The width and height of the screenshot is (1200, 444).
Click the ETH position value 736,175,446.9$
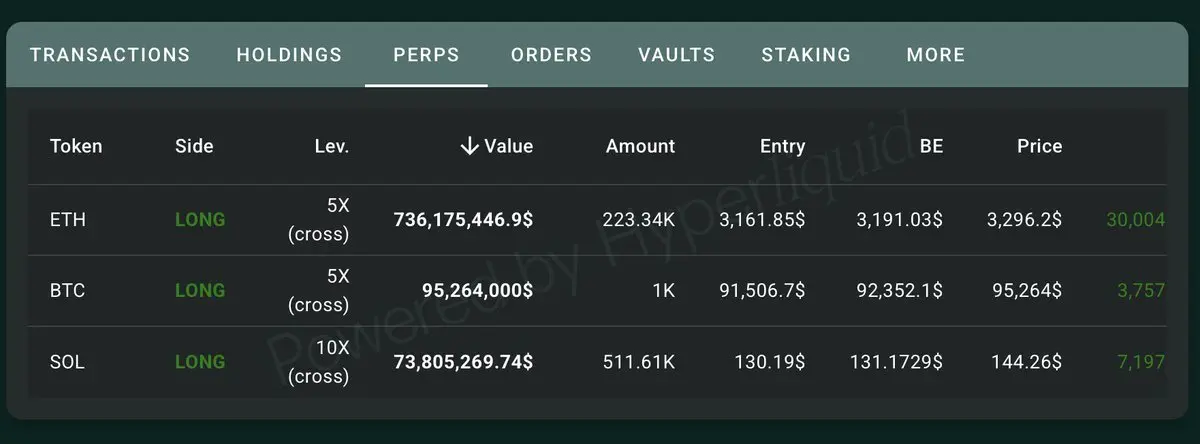[463, 220]
